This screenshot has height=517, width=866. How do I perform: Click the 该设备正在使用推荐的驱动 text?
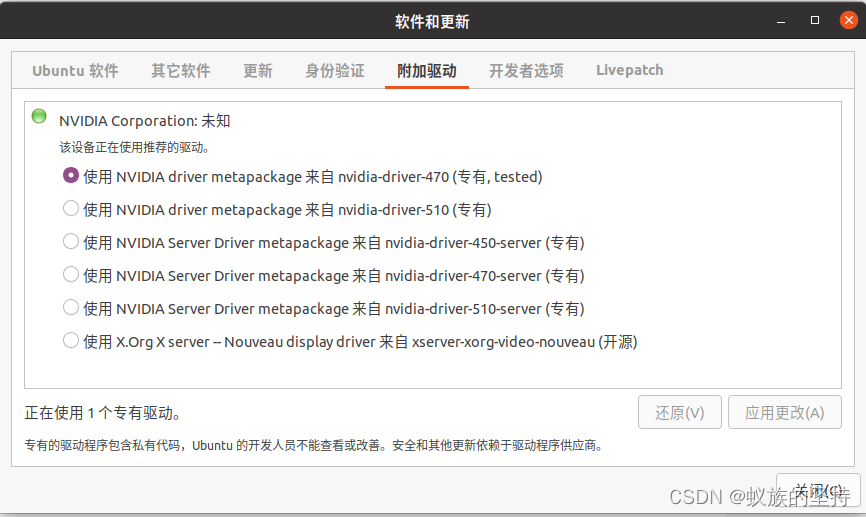click(134, 147)
